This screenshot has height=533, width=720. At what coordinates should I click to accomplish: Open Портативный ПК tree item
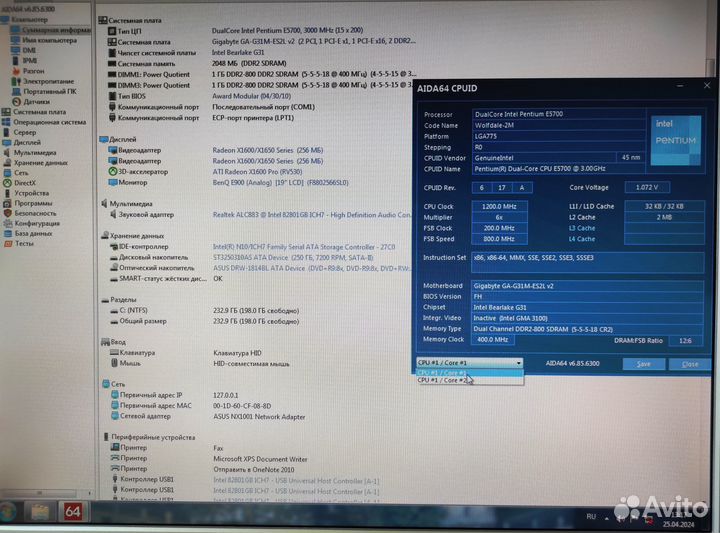tap(50, 91)
